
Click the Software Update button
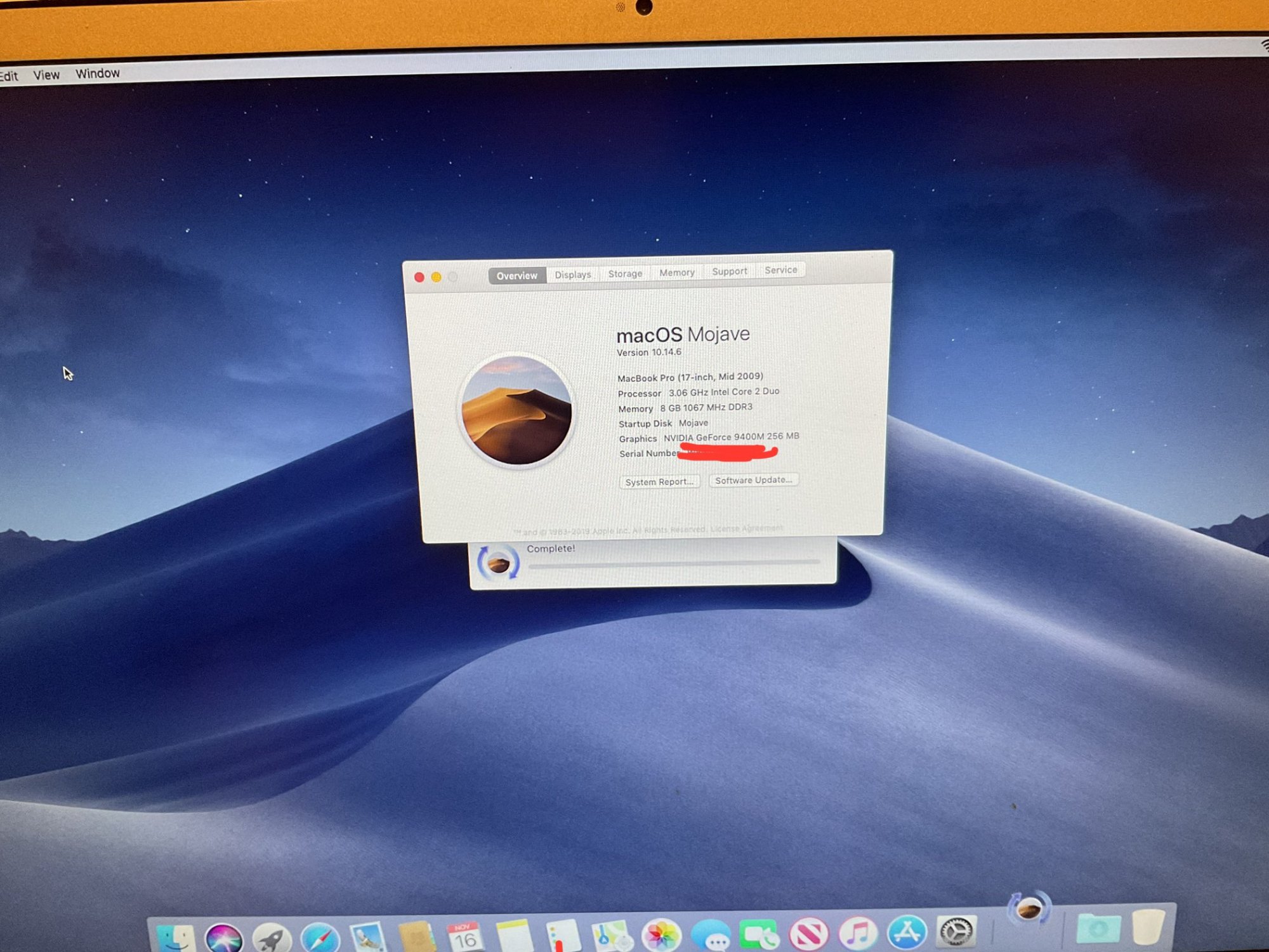click(x=753, y=480)
